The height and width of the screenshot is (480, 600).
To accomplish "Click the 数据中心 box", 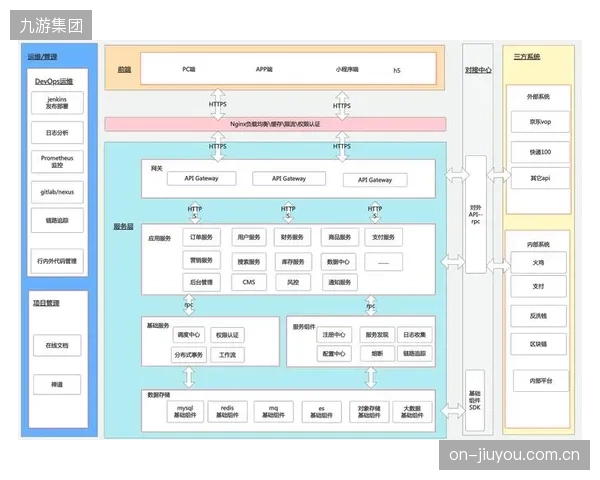I will pos(338,262).
